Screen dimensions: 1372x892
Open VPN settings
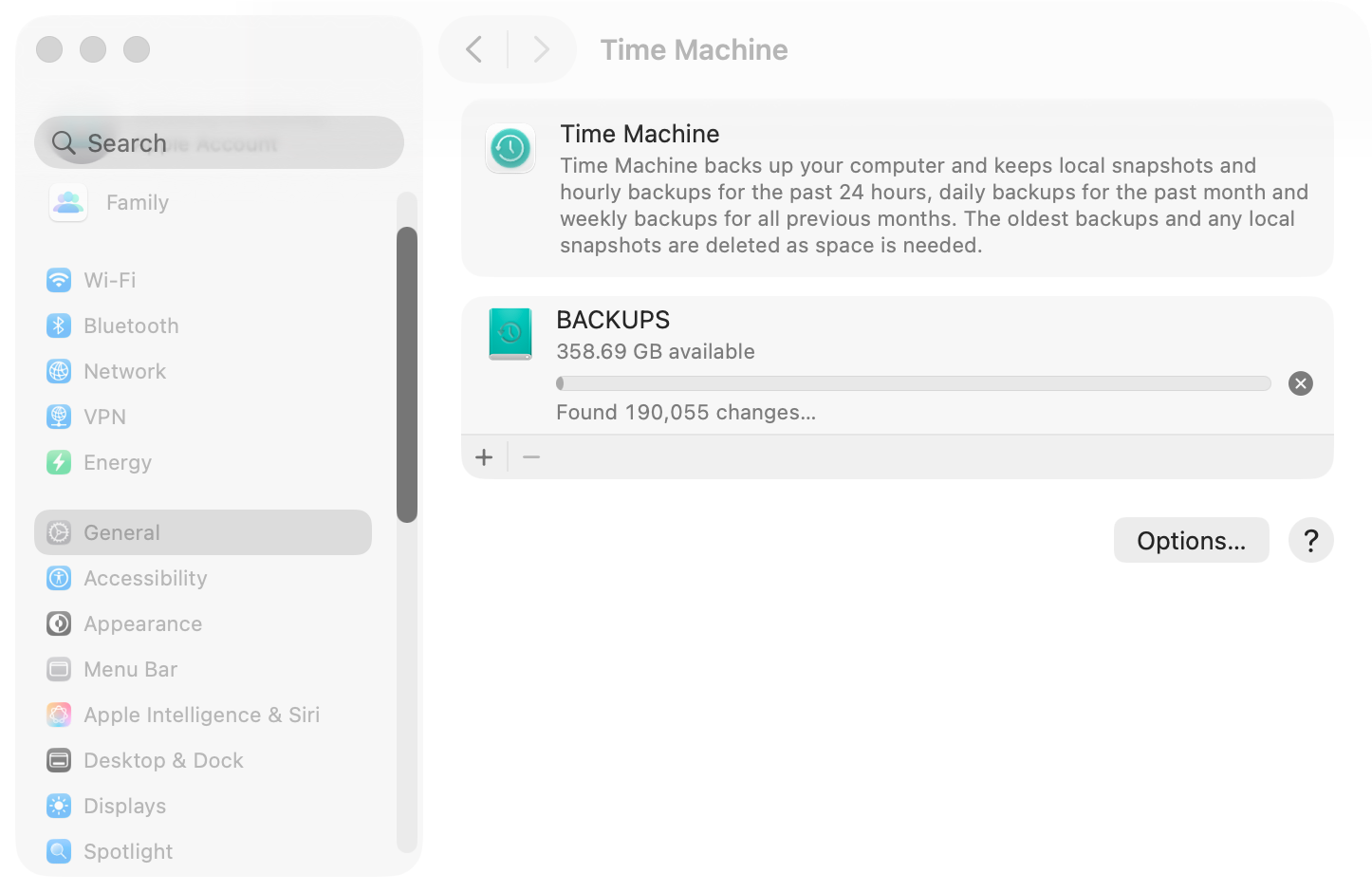(x=203, y=417)
